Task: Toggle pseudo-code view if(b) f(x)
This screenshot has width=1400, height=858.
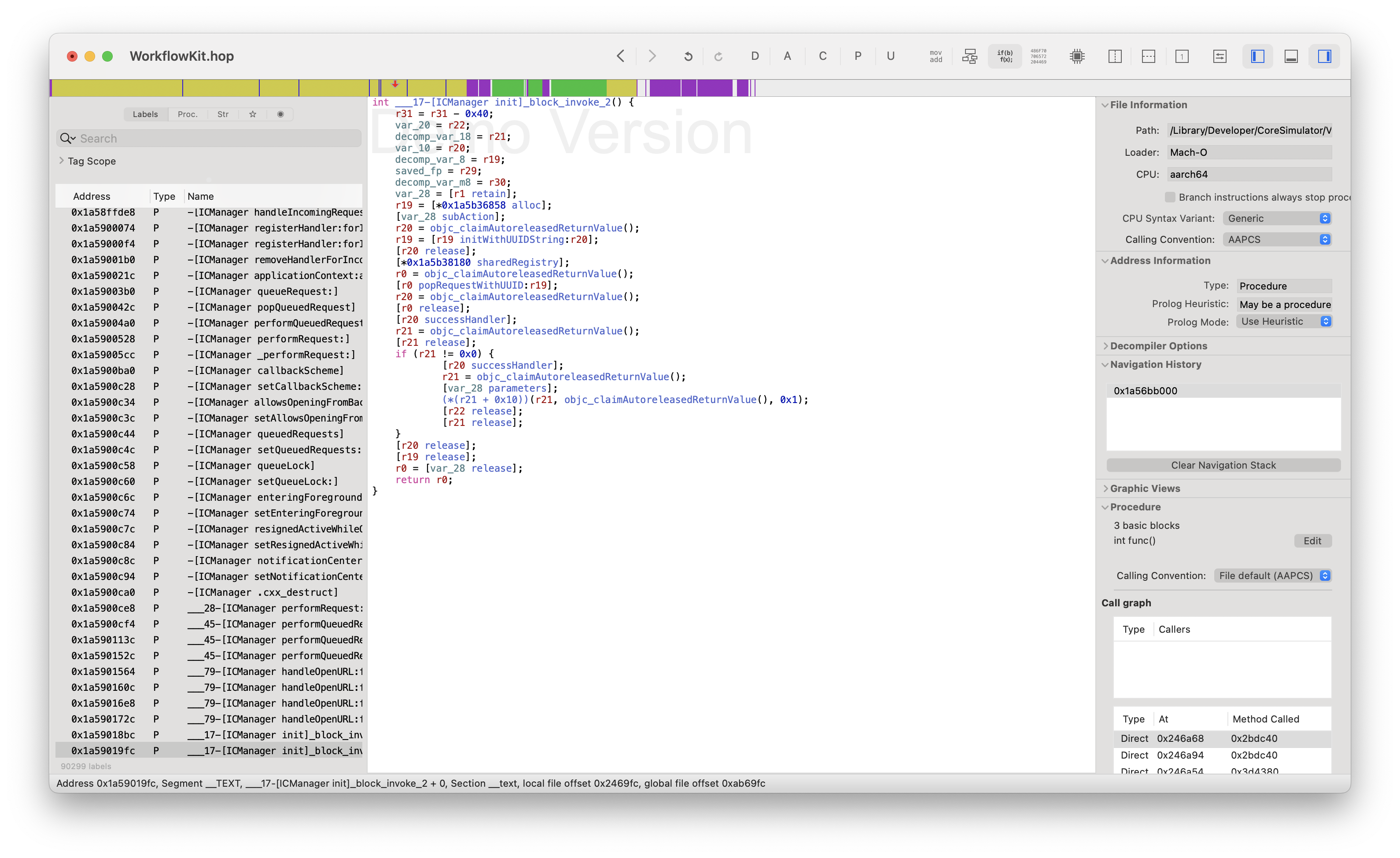Action: point(1005,55)
